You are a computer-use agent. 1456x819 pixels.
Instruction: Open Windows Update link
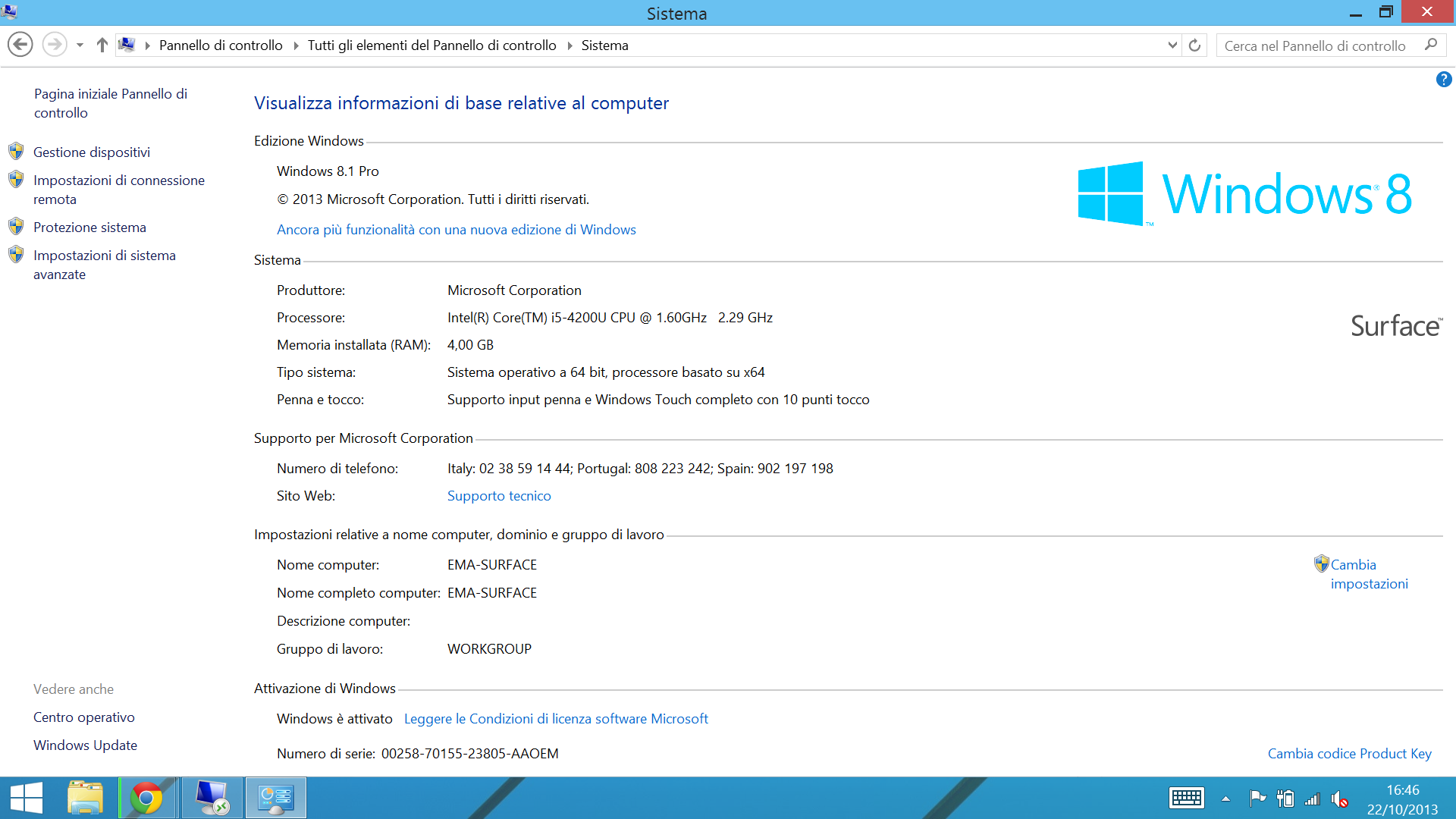85,745
